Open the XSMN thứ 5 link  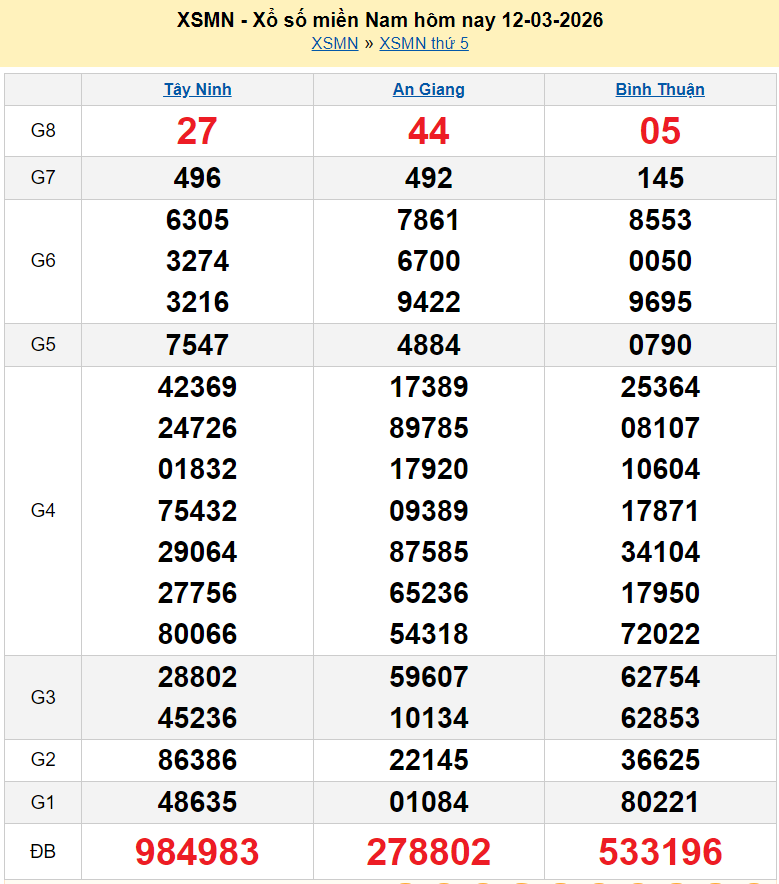[x=424, y=43]
